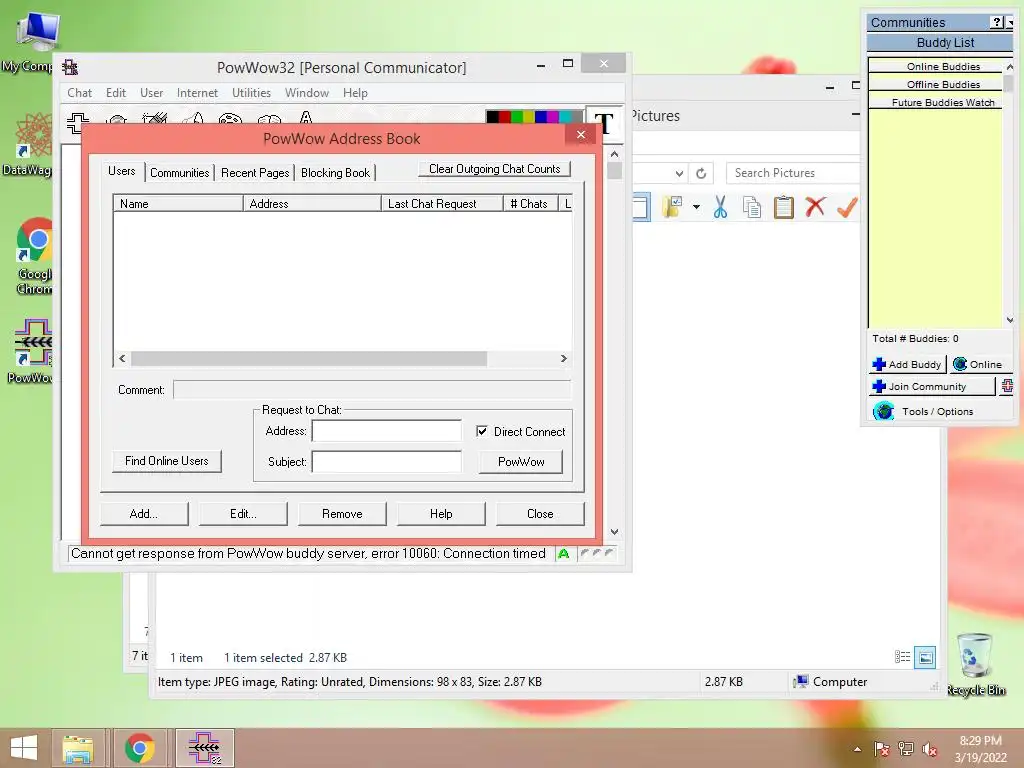Click the Help button in Address Book
Screen dimensions: 1024x768
coord(441,514)
